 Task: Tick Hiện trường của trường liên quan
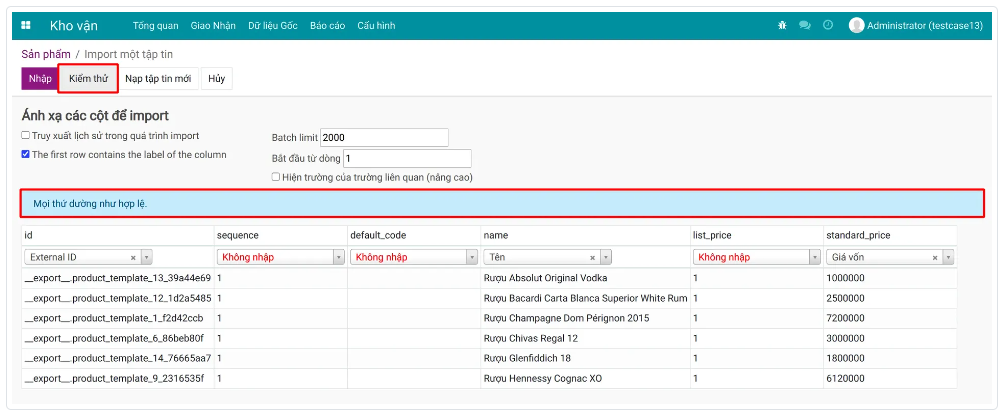[276, 177]
